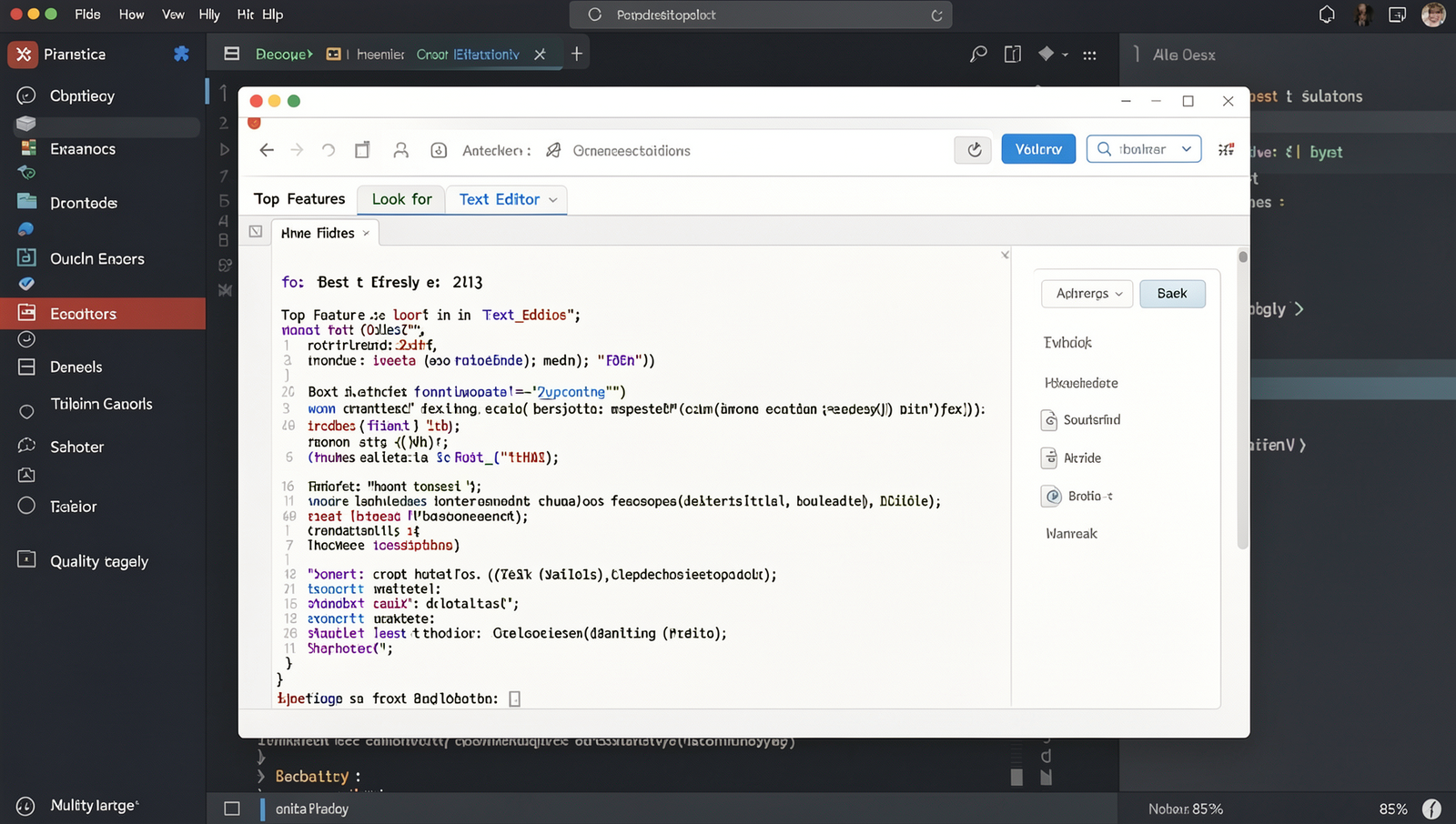This screenshot has width=1456, height=824.
Task: Click the add new tab plus button
Action: [x=576, y=54]
